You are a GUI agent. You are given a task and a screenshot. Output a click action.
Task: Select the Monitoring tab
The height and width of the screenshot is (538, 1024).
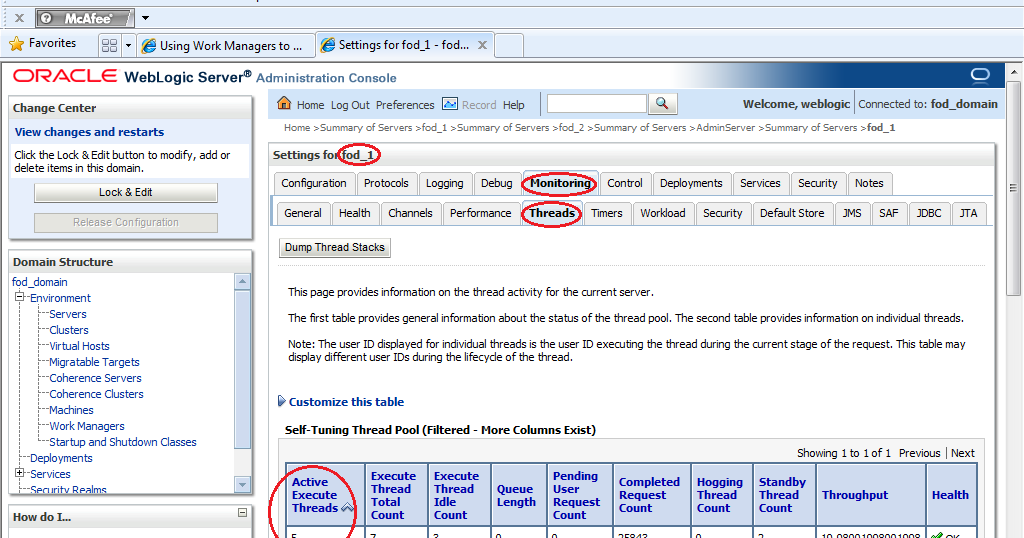pos(560,183)
